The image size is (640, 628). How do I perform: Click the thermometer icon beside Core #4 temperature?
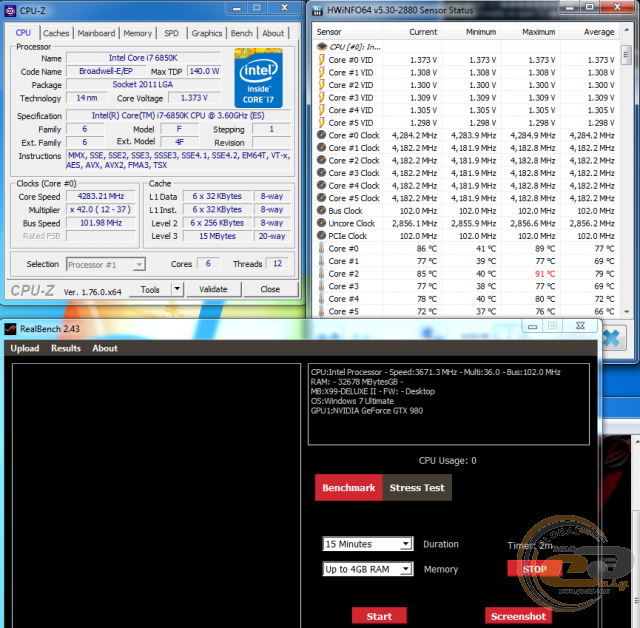(x=322, y=299)
